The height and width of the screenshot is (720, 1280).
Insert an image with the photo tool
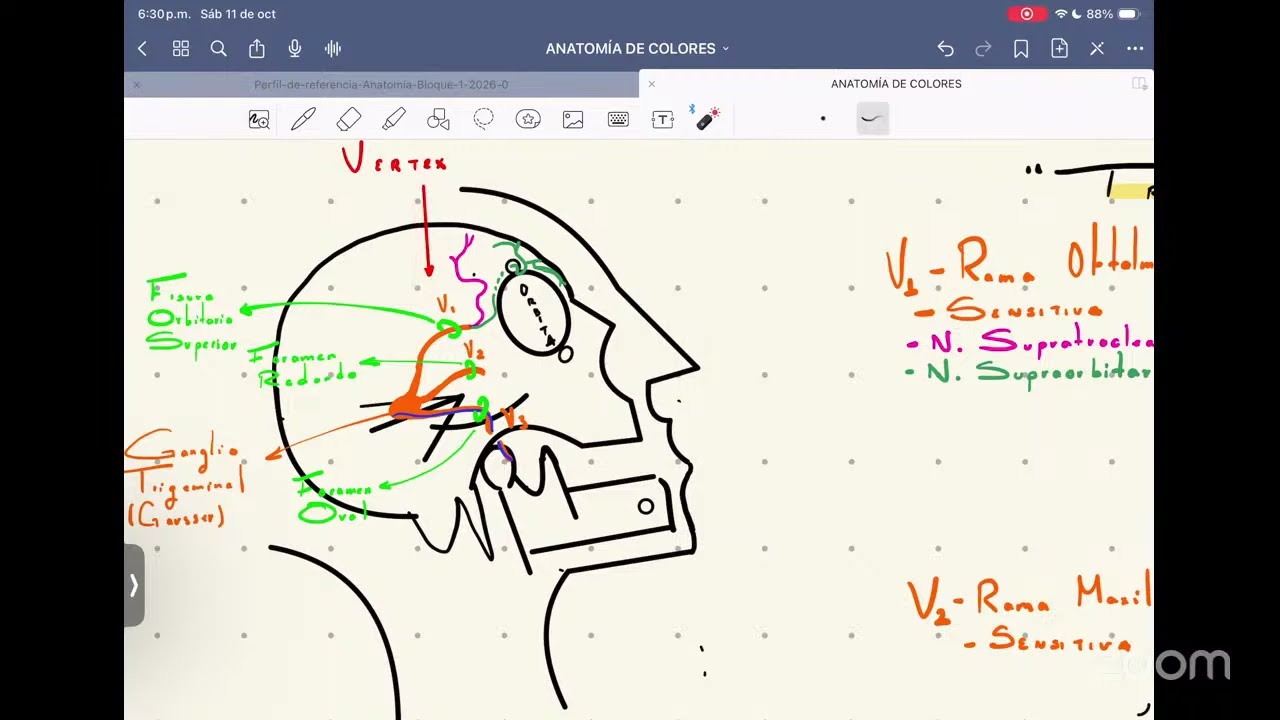[x=573, y=120]
